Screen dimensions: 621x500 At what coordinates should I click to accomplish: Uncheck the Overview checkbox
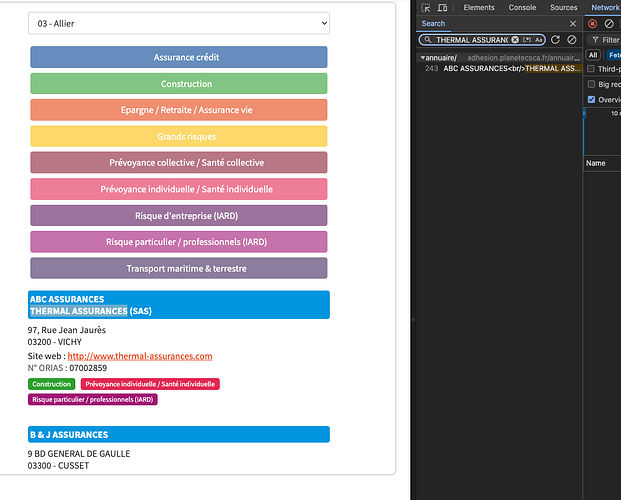591,99
